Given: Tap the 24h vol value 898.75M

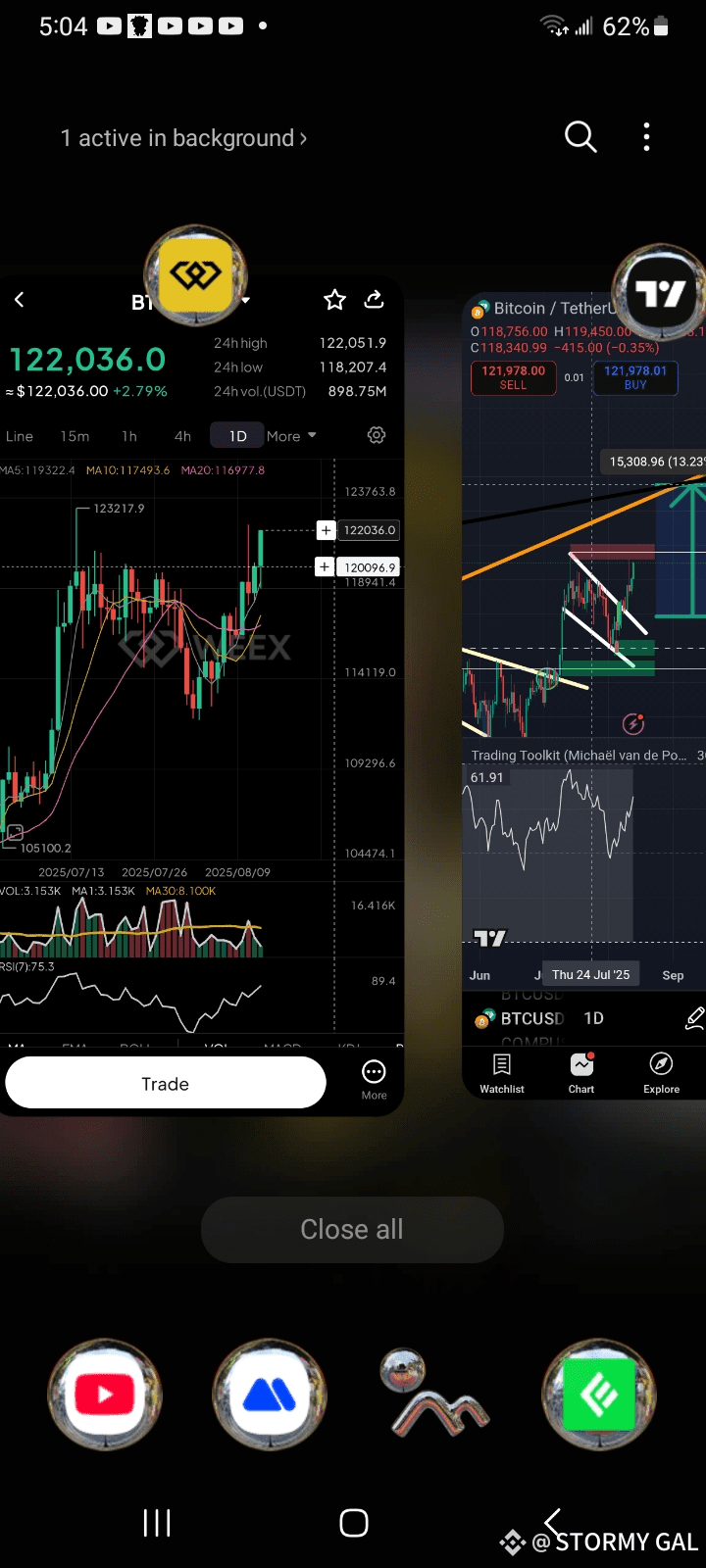Looking at the screenshot, I should (x=357, y=391).
